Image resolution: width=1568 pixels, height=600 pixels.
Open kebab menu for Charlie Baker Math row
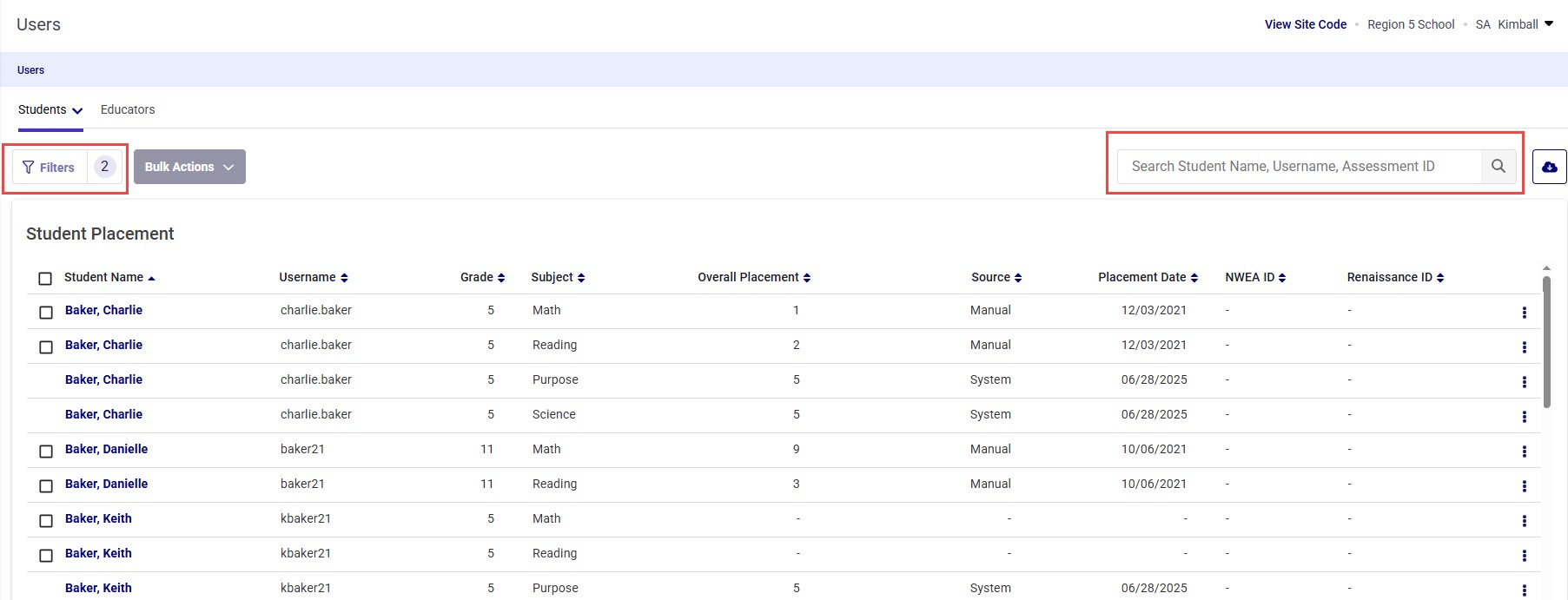click(x=1524, y=313)
